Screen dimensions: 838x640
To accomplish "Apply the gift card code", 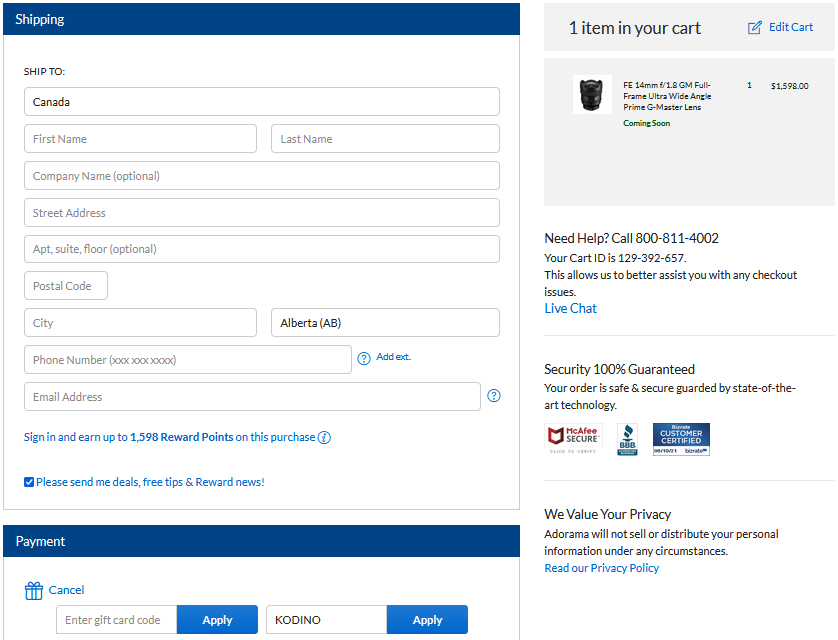I will pyautogui.click(x=218, y=620).
